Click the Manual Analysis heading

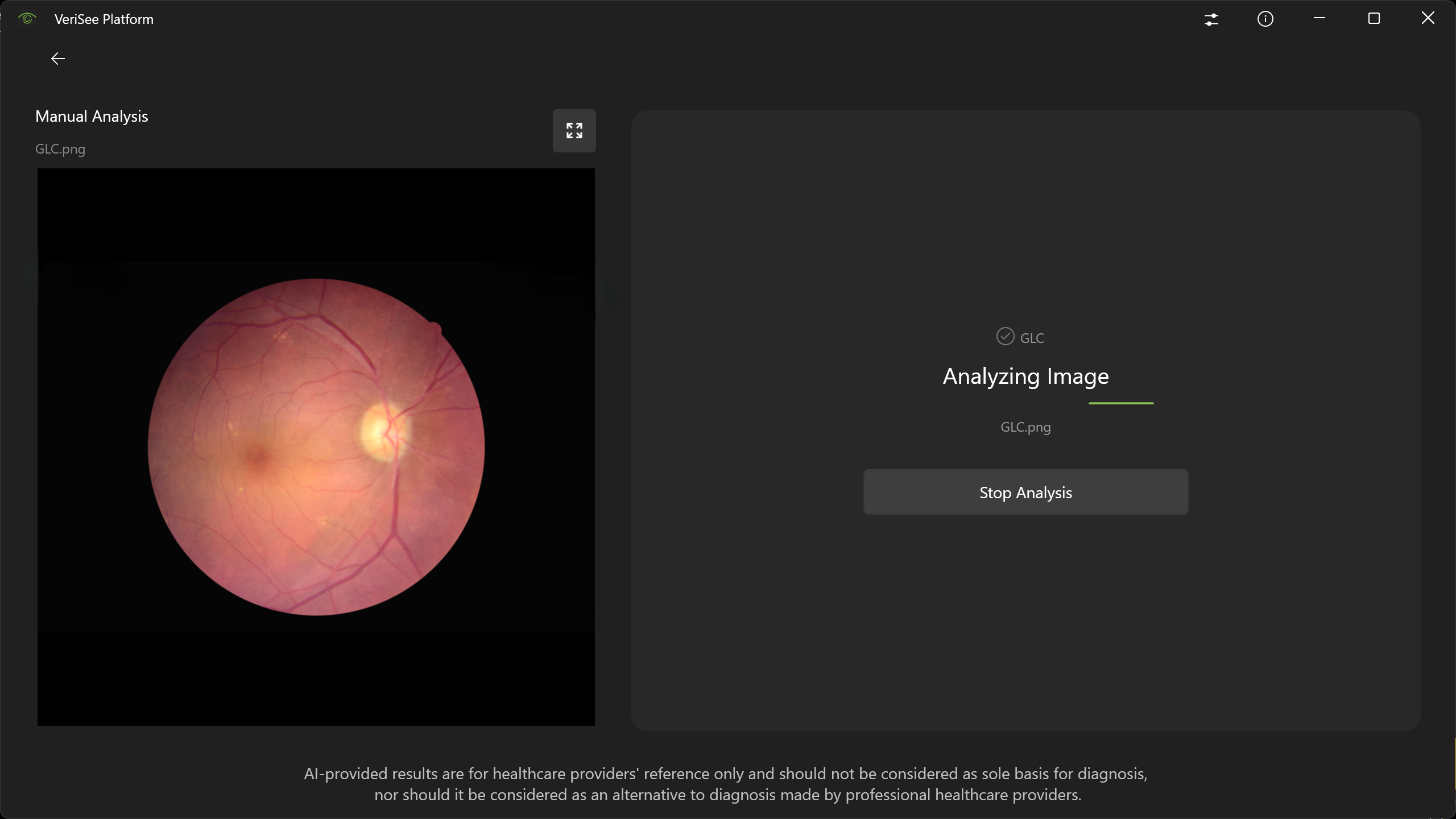click(92, 117)
